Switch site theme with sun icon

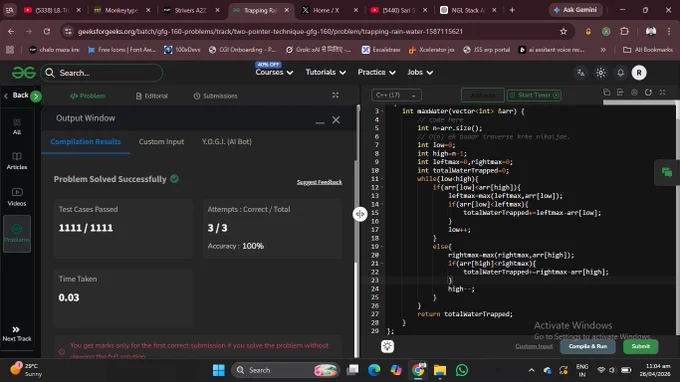coord(601,73)
